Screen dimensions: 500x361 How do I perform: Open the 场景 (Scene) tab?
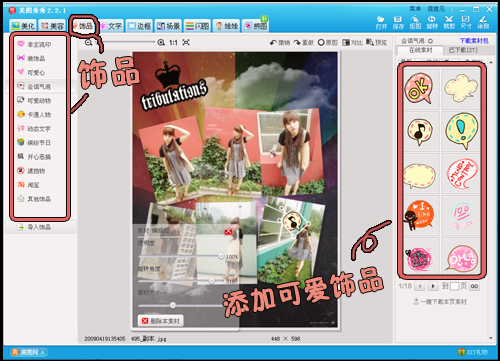pyautogui.click(x=168, y=26)
